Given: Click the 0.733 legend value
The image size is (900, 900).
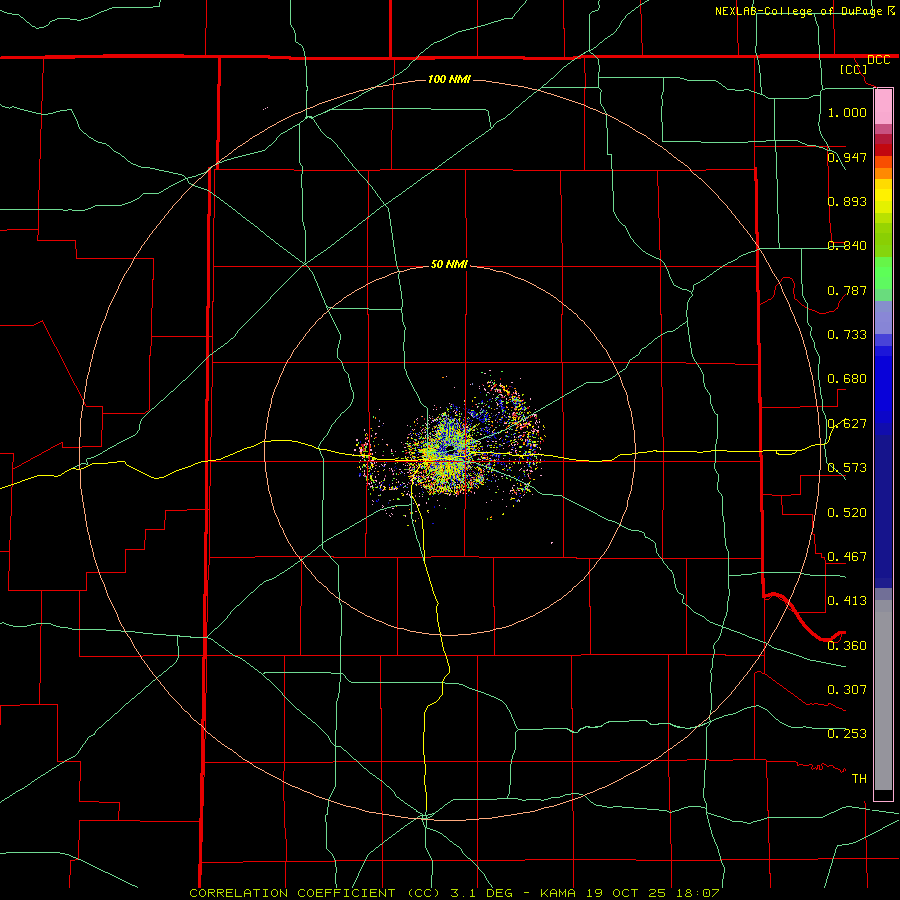Looking at the screenshot, I should click(847, 335).
